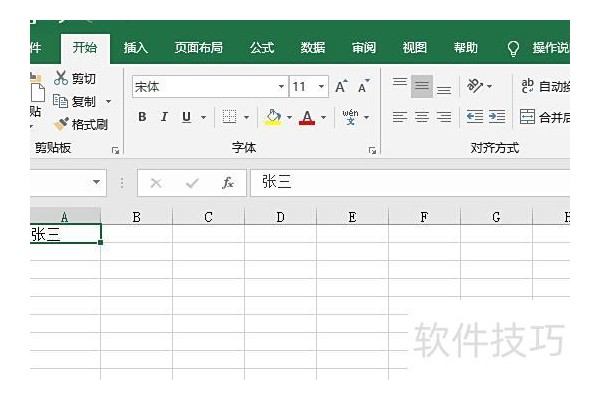Align text to top
Image resolution: width=600 pixels, height=400 pixels.
pyautogui.click(x=400, y=82)
